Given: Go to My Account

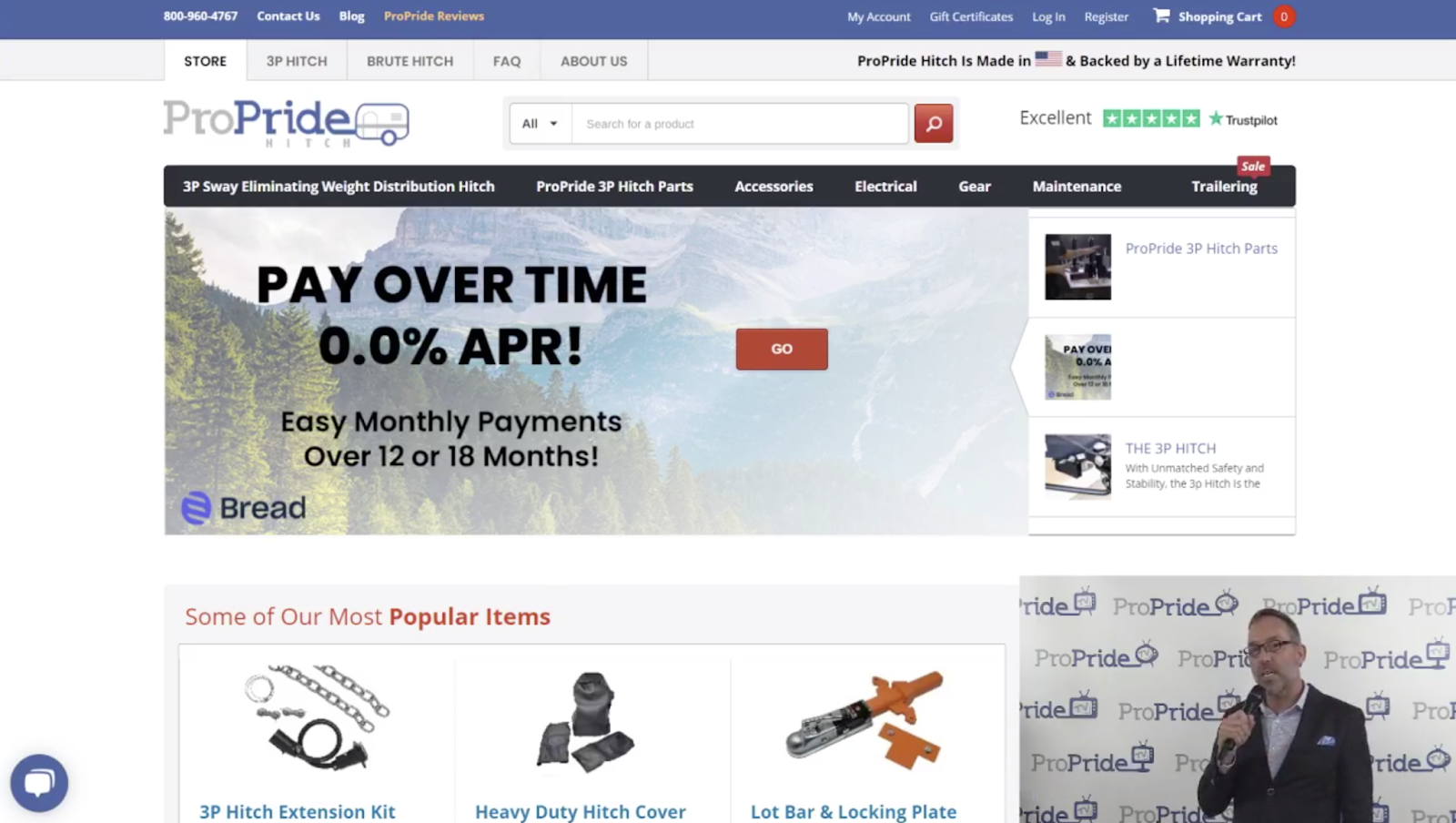Looking at the screenshot, I should (878, 16).
